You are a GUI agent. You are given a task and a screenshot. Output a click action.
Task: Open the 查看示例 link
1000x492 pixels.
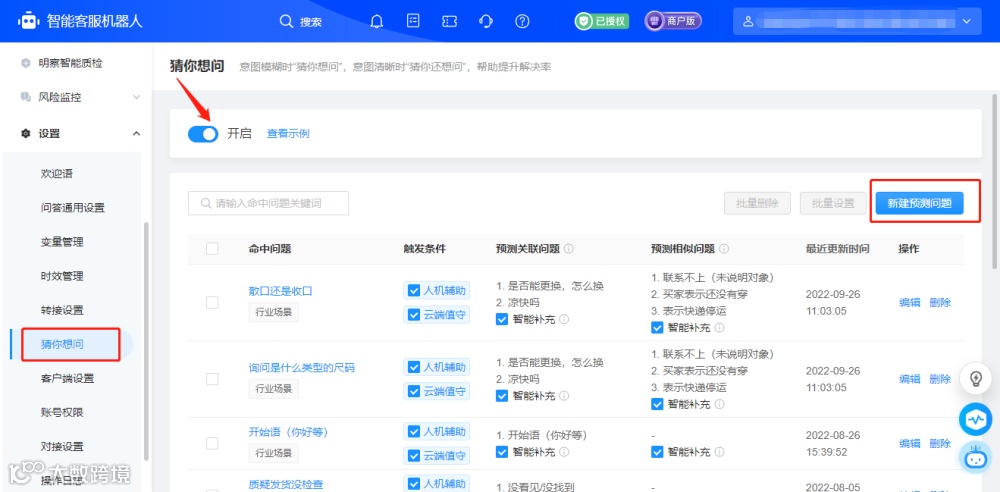(x=288, y=134)
